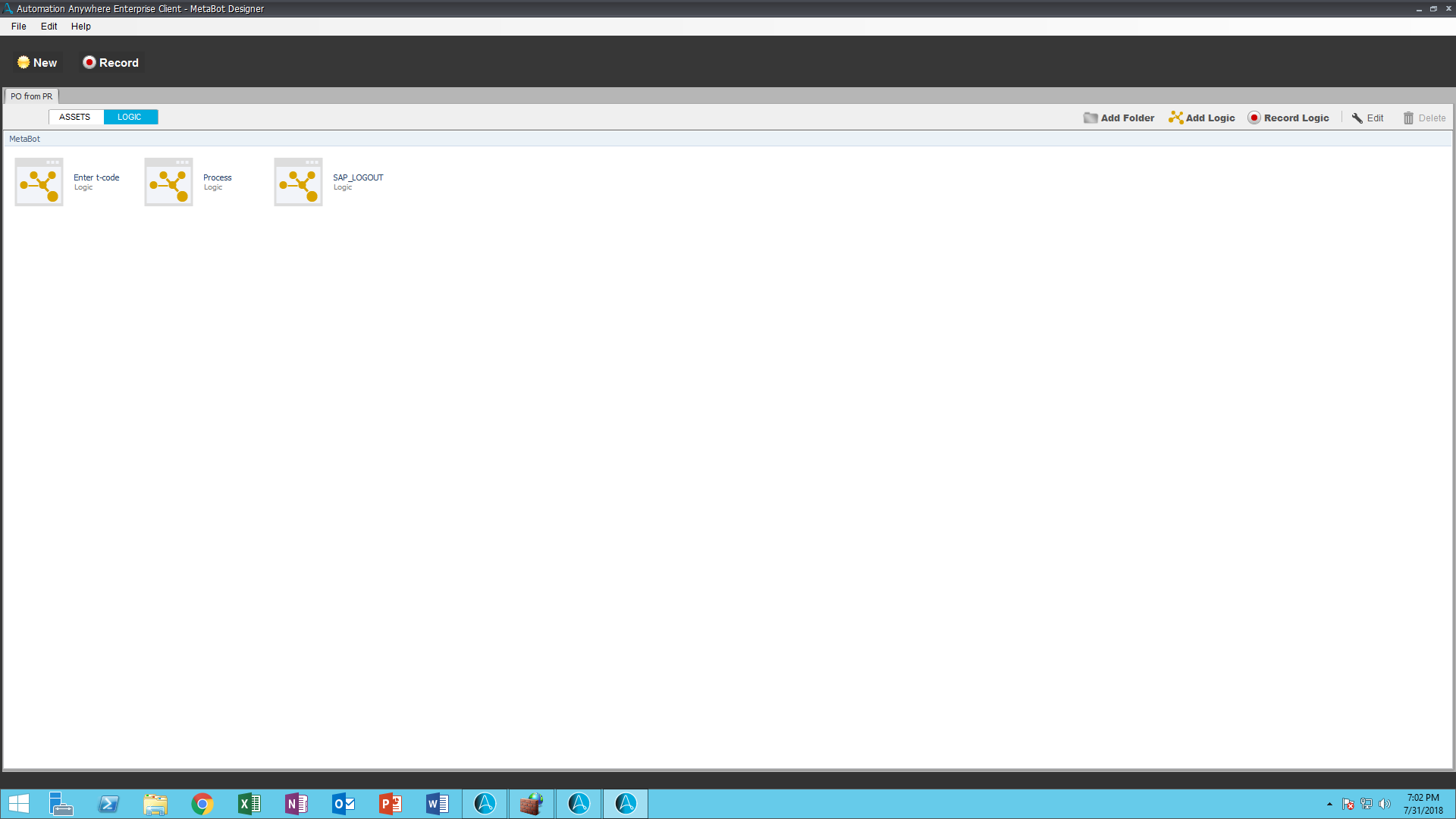Select the SAP_LOGOUT logic icon
1456x819 pixels.
[x=298, y=182]
